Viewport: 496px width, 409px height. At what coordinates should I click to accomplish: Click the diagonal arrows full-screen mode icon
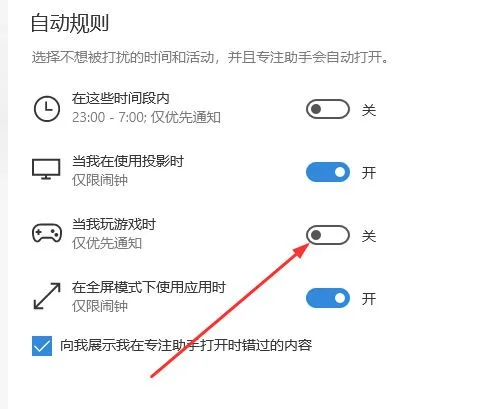tap(47, 296)
